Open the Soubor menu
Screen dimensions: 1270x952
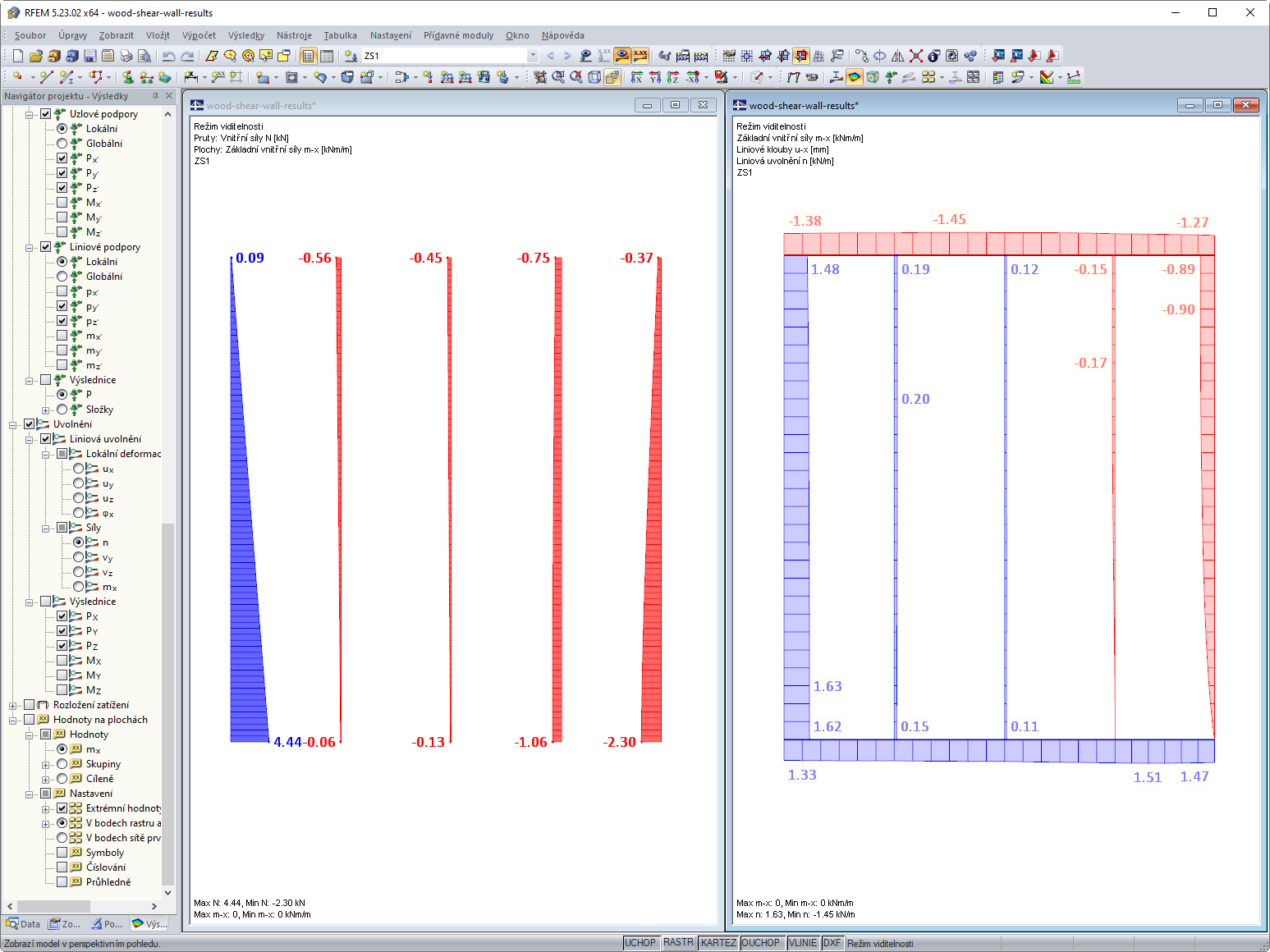[30, 35]
